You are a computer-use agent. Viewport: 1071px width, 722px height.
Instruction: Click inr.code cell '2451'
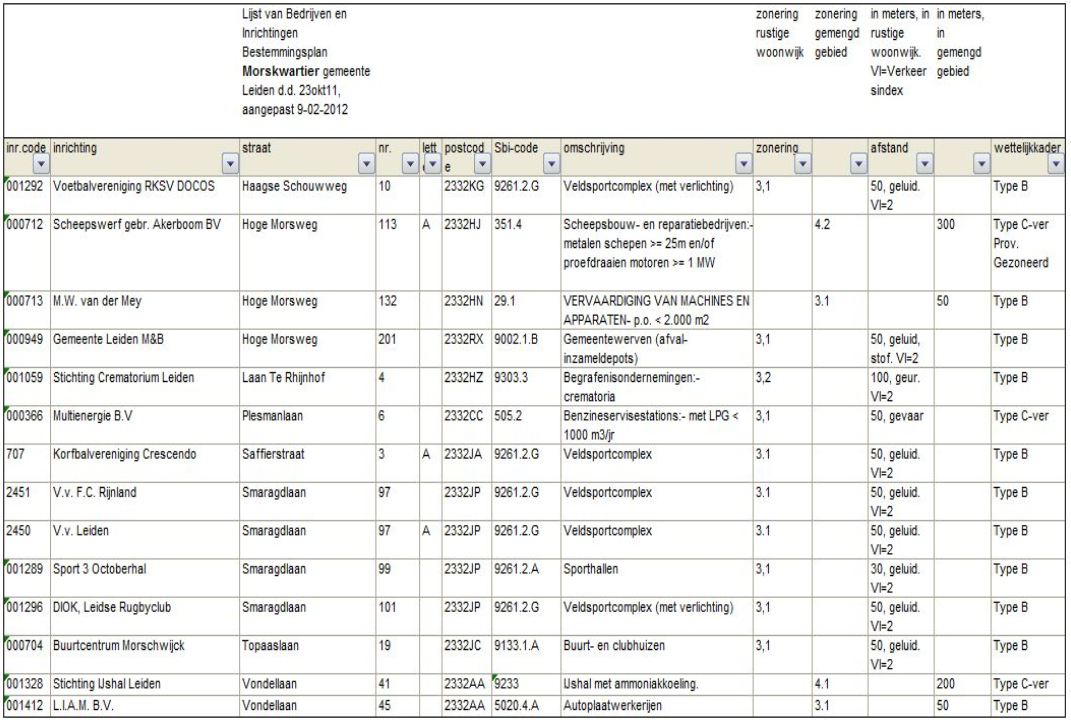(x=27, y=501)
